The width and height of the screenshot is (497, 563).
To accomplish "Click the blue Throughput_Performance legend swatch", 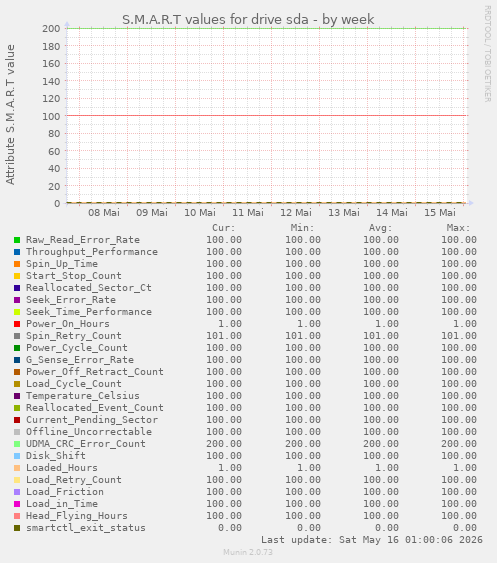I will click(x=17, y=252).
